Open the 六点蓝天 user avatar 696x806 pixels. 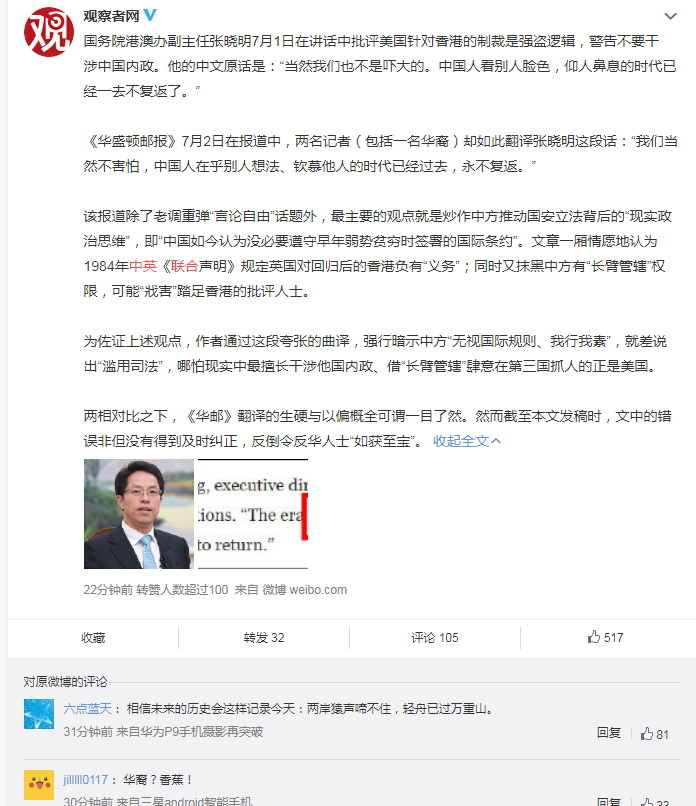pos(39,714)
